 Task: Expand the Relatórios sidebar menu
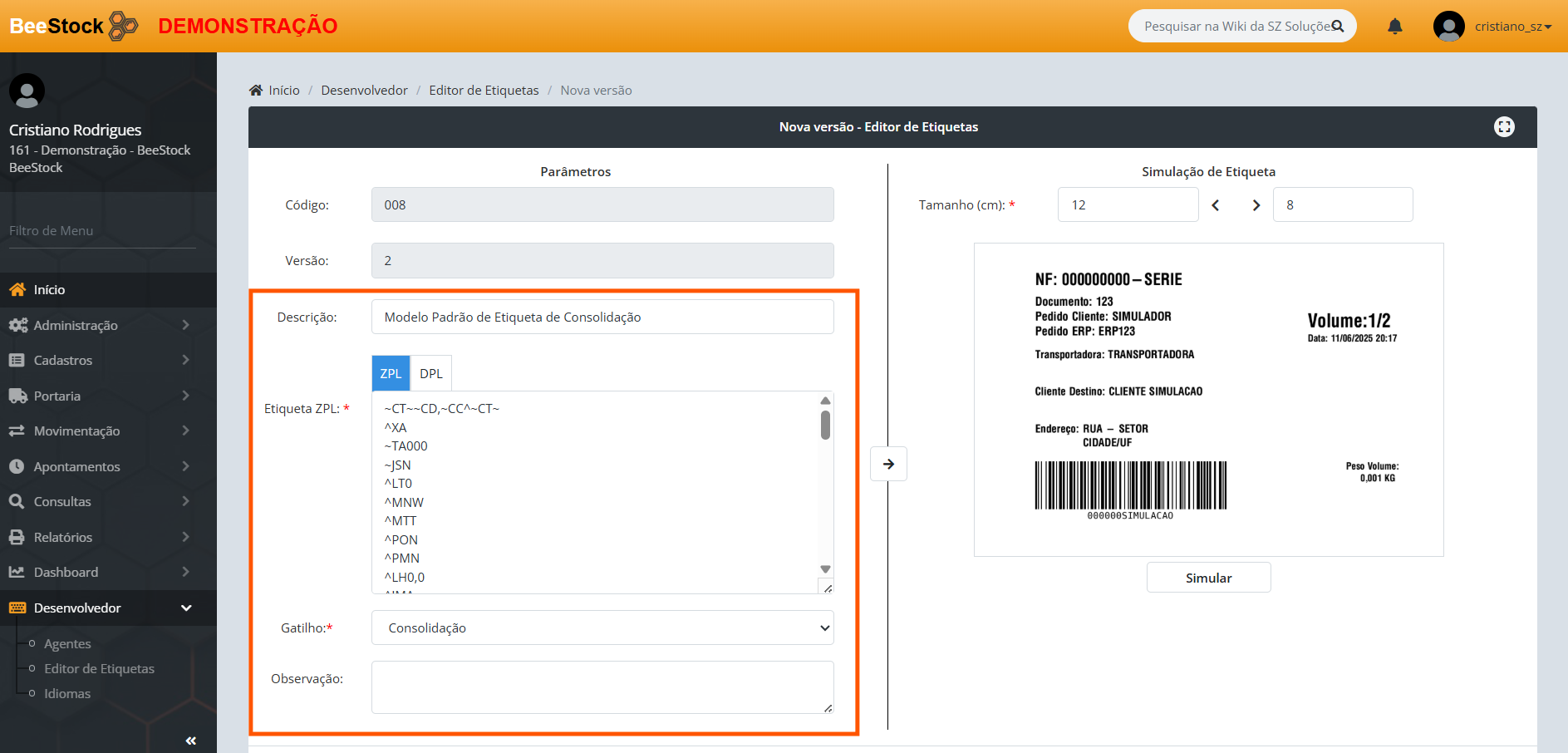tap(100, 538)
